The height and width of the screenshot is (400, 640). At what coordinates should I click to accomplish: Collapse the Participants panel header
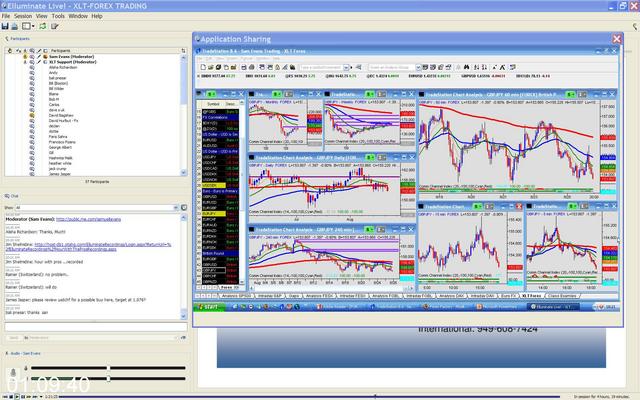[x=7, y=38]
